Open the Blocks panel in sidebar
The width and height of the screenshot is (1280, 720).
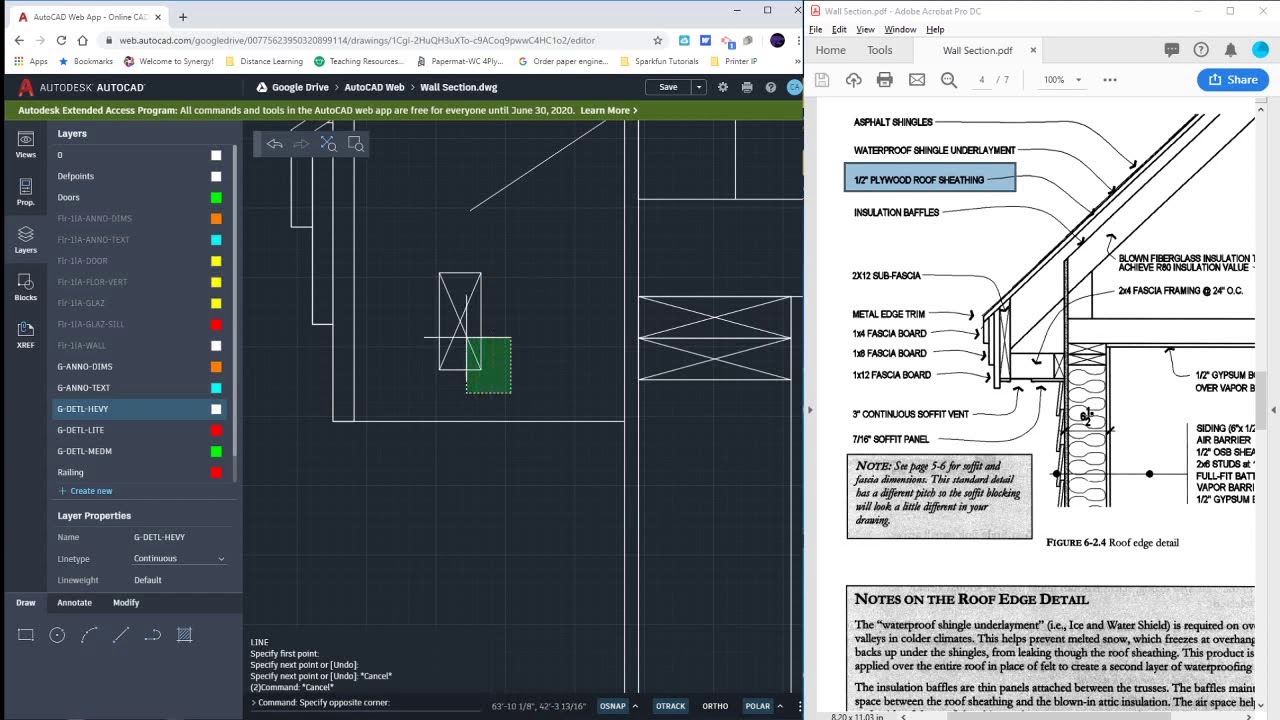(26, 287)
